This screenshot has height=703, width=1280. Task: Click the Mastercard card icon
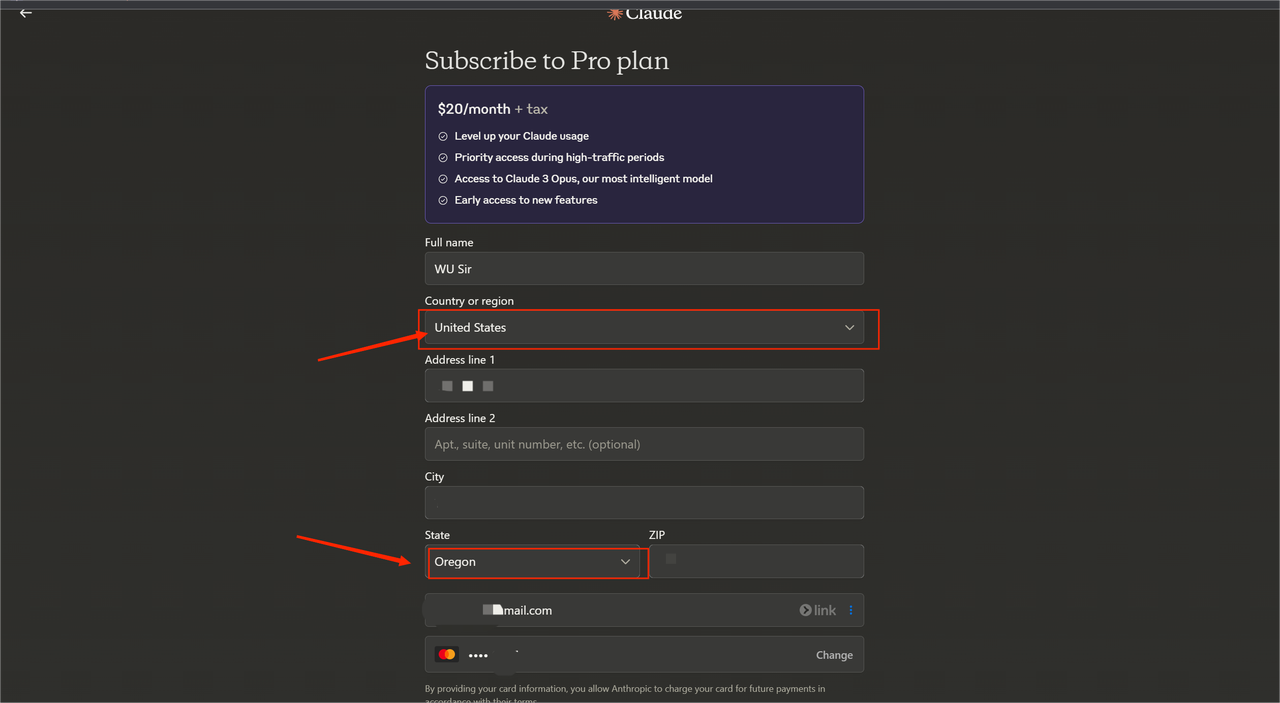(x=446, y=655)
